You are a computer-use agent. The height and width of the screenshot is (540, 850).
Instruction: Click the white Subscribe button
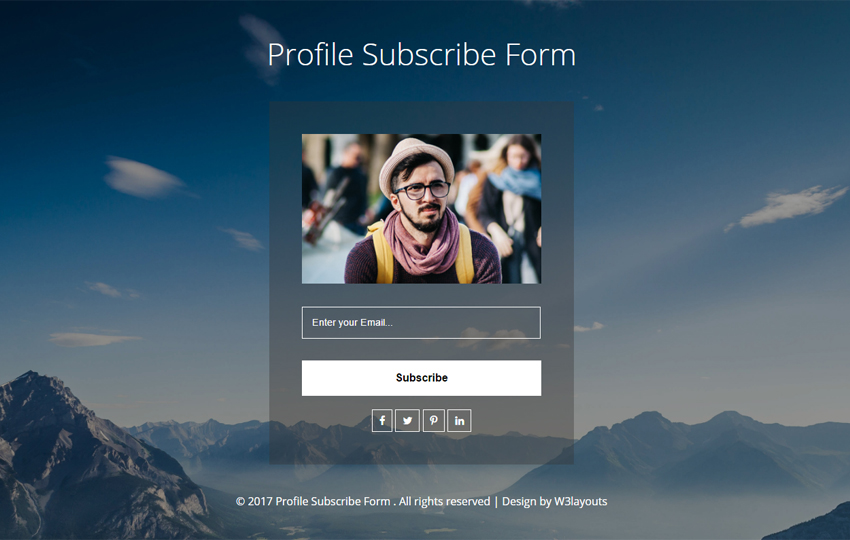(421, 378)
